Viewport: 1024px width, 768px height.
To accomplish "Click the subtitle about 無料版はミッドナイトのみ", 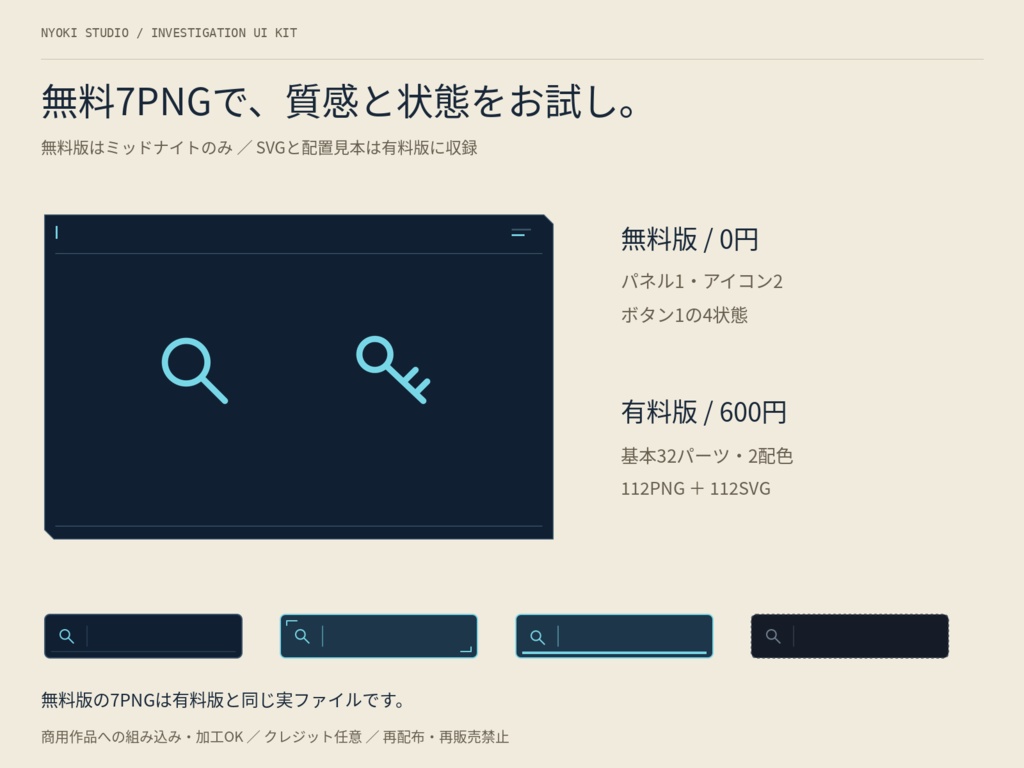I will [x=259, y=148].
